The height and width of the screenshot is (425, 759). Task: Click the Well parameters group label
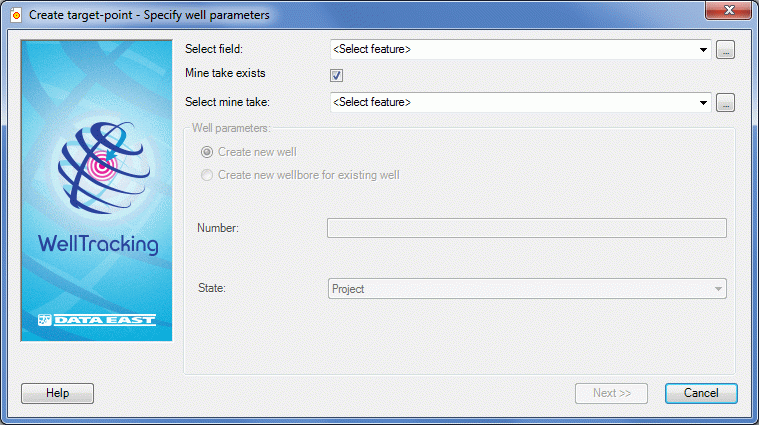pos(231,128)
